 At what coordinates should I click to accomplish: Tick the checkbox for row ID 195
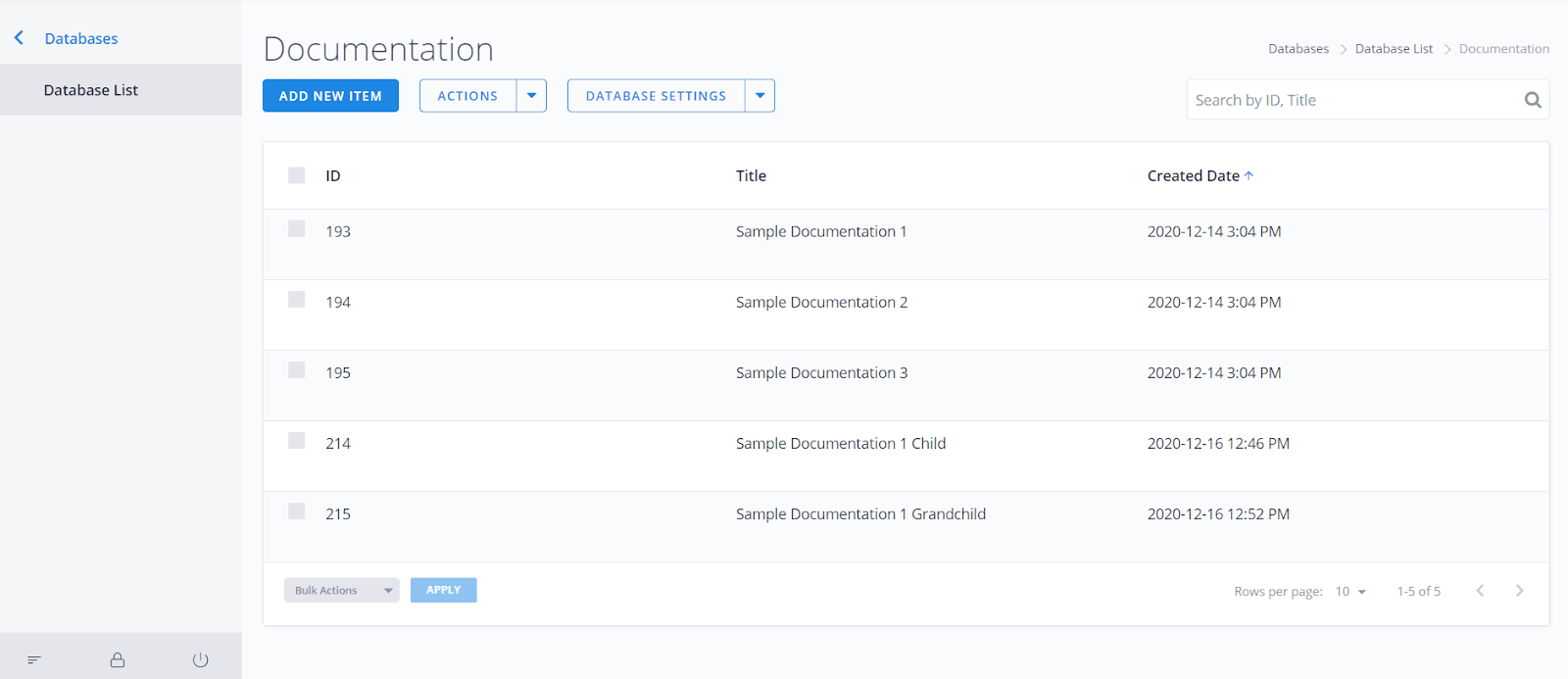coord(297,370)
